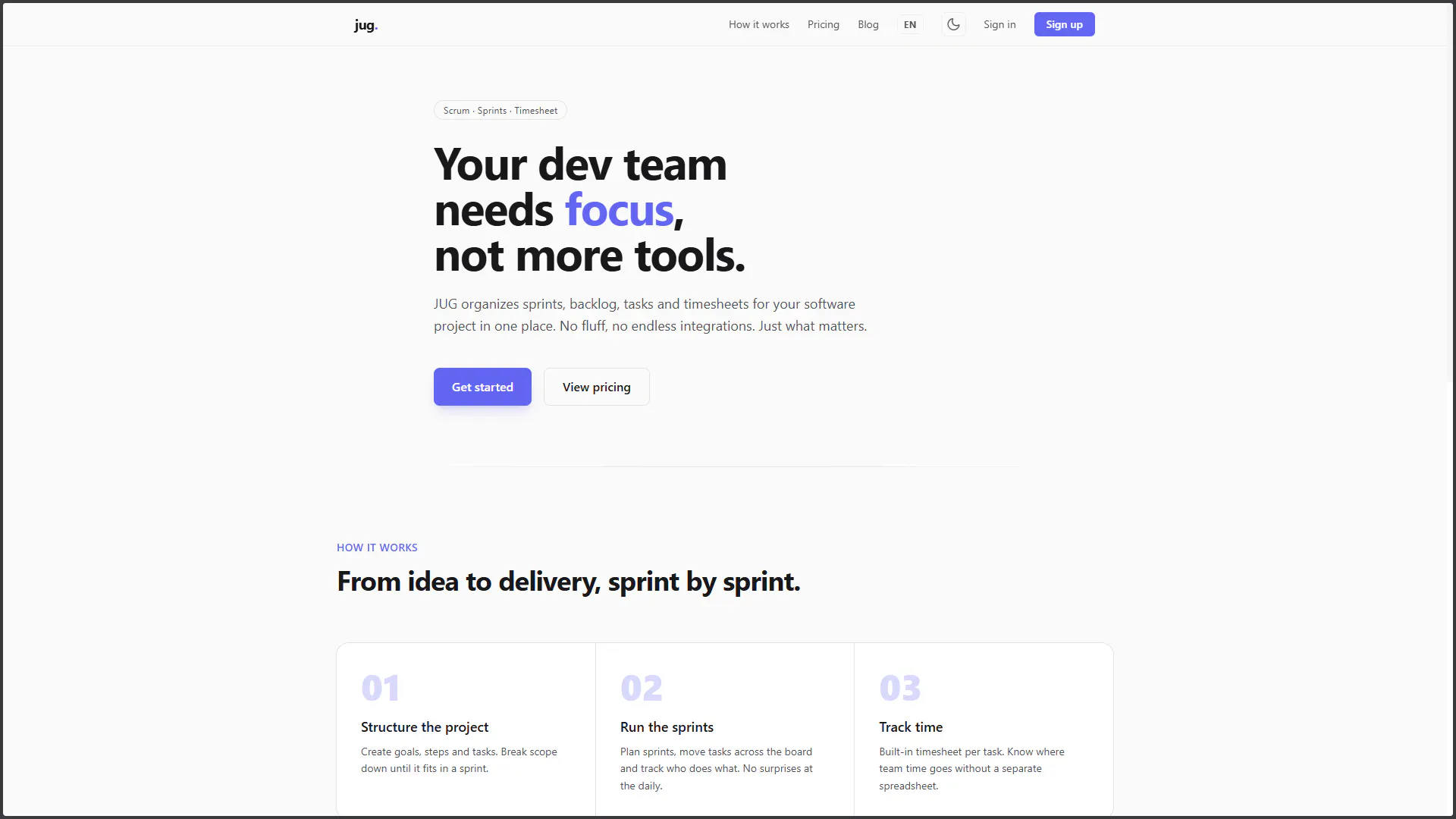
Task: Open the Blog nav link
Action: [x=868, y=24]
